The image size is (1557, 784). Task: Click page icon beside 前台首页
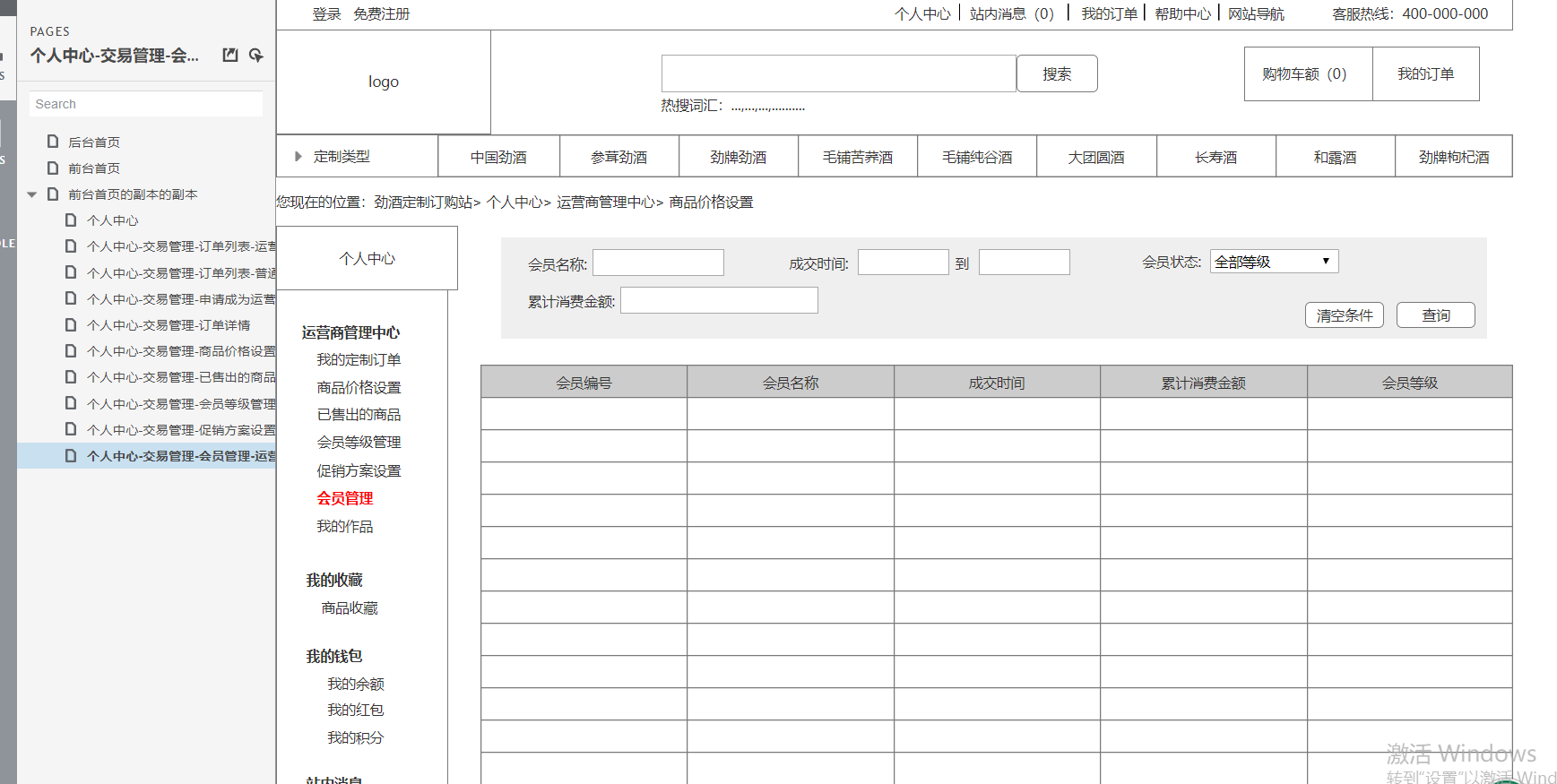pyautogui.click(x=53, y=168)
